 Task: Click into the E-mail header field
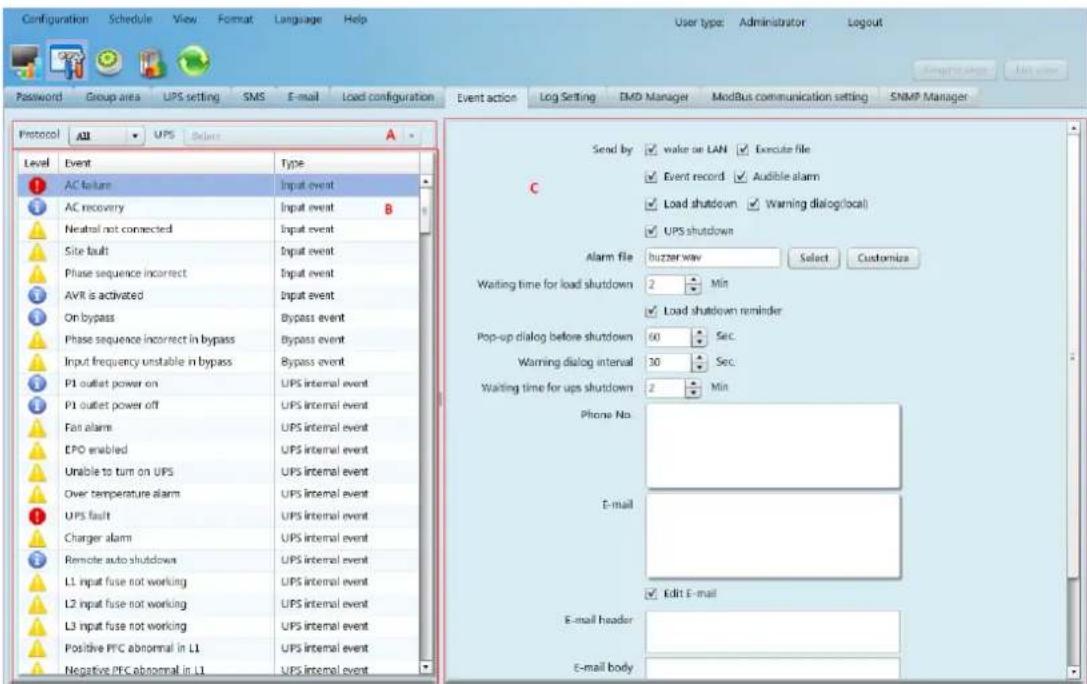point(773,632)
